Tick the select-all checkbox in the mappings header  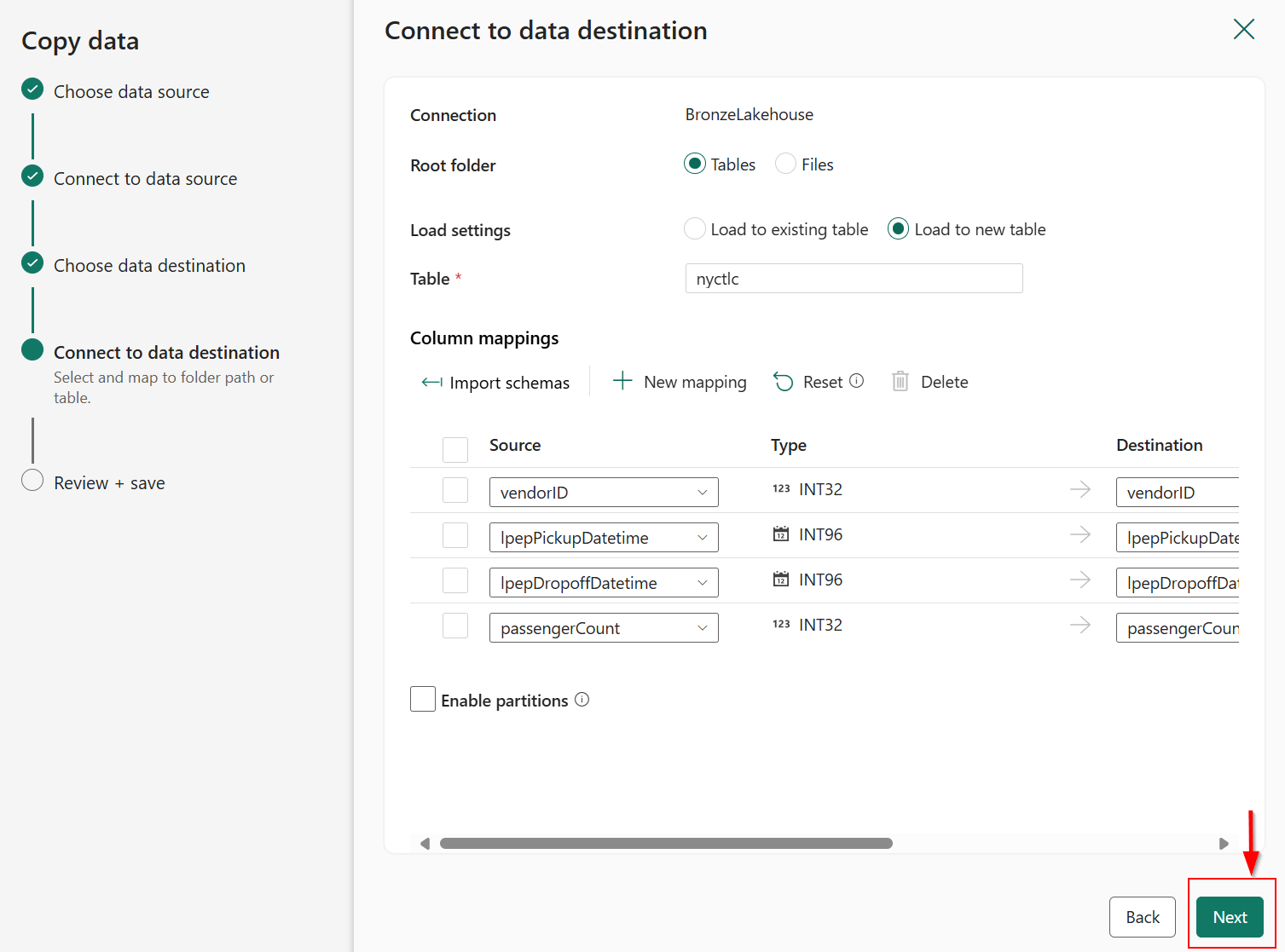(455, 449)
